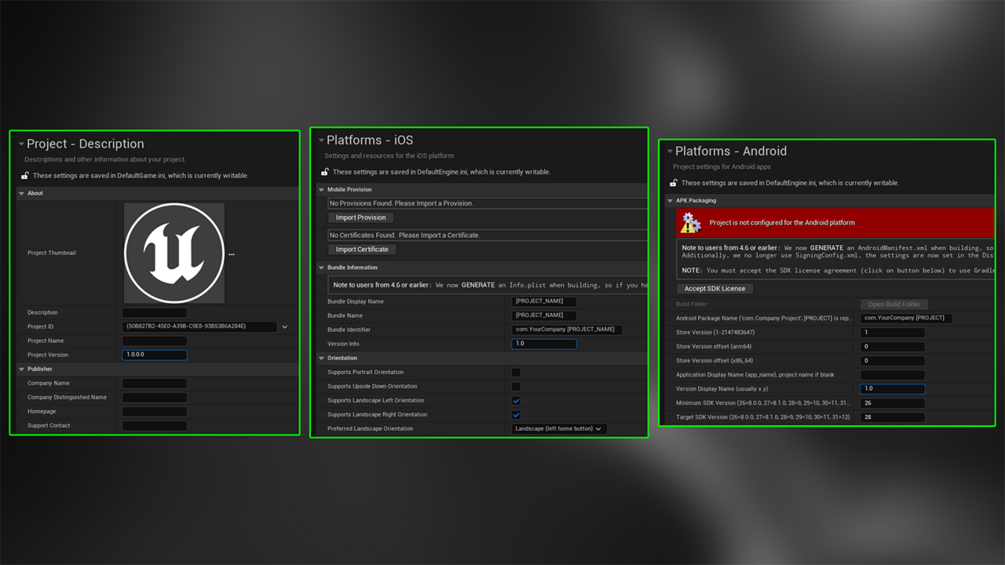The height and width of the screenshot is (565, 1005).
Task: Collapse the Project - Description section
Action: coord(21,144)
